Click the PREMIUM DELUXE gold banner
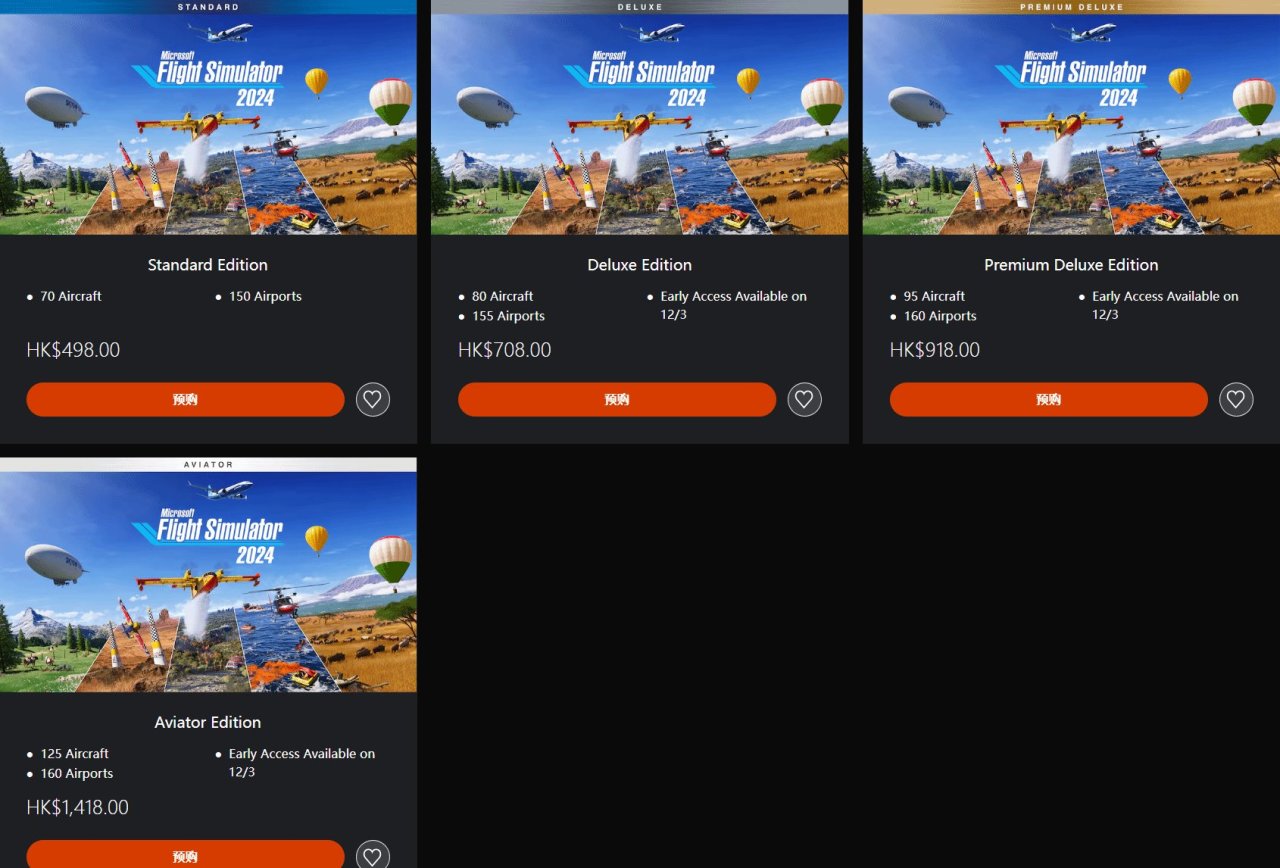This screenshot has height=868, width=1280. coord(1071,7)
